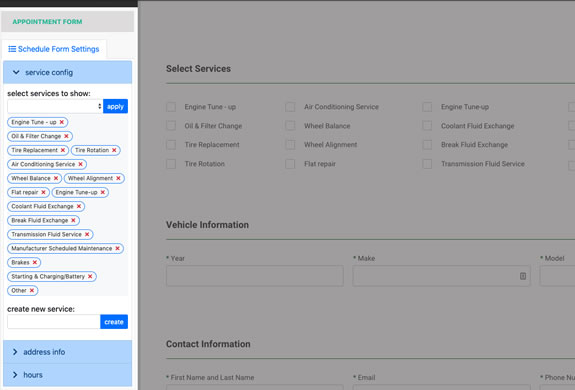The width and height of the screenshot is (575, 390).
Task: Remove the Manufacturer Scheduled Maintenance tag
Action: click(117, 248)
